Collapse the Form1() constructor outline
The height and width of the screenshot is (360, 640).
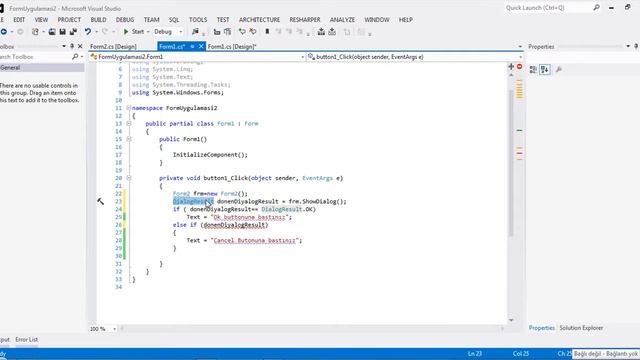click(129, 139)
